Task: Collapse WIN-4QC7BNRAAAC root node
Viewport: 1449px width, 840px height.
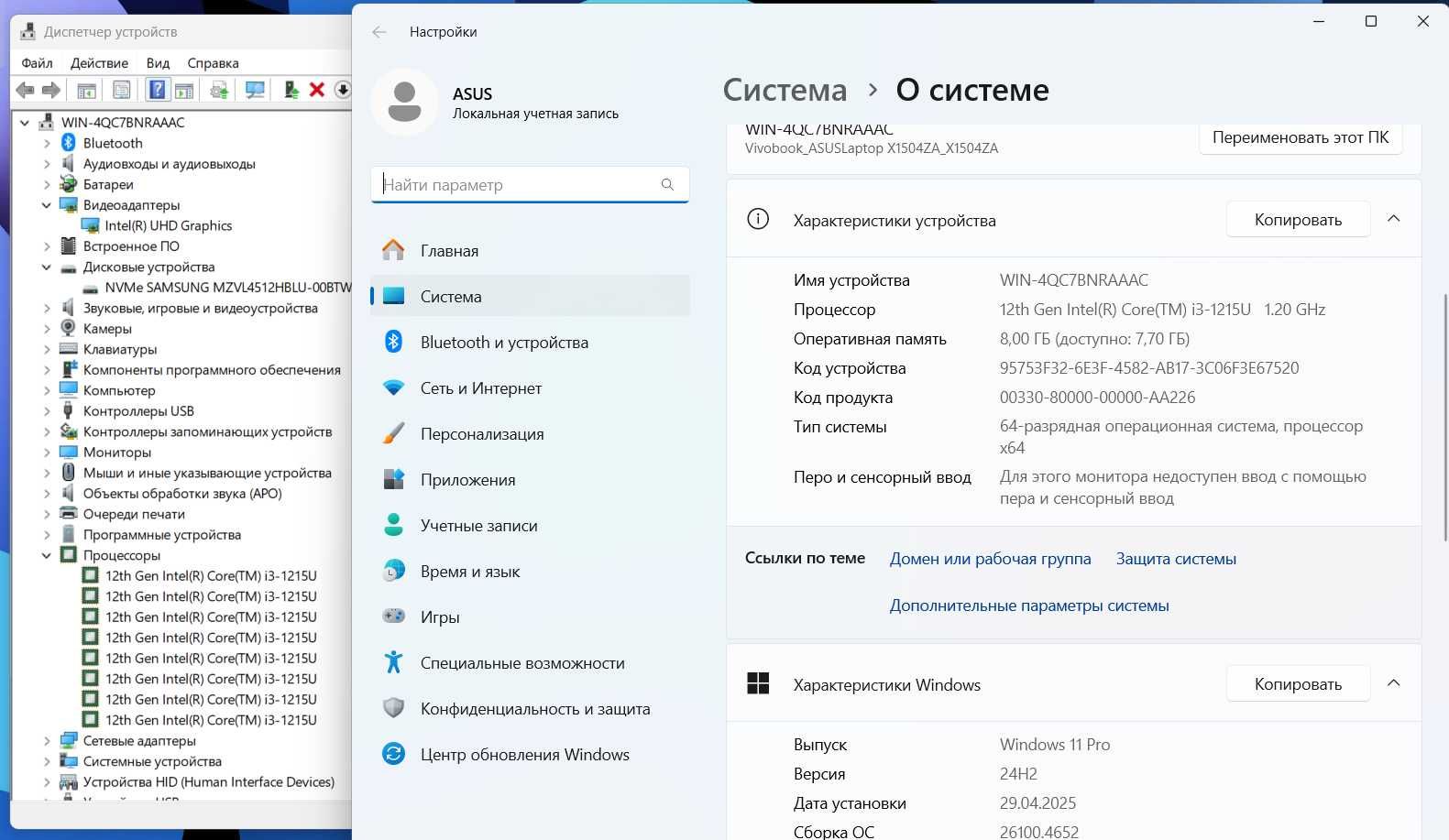Action: (25, 123)
